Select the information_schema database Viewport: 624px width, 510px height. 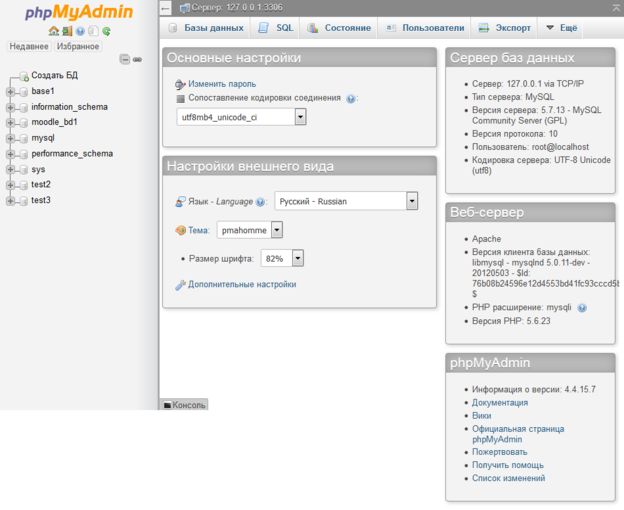pos(70,107)
